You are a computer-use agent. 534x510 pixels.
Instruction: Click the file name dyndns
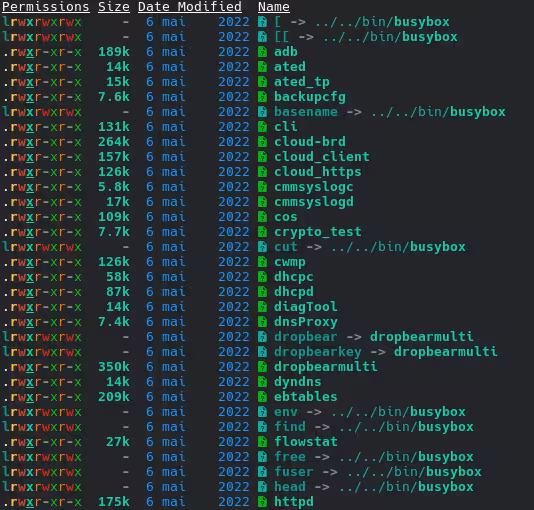click(298, 382)
